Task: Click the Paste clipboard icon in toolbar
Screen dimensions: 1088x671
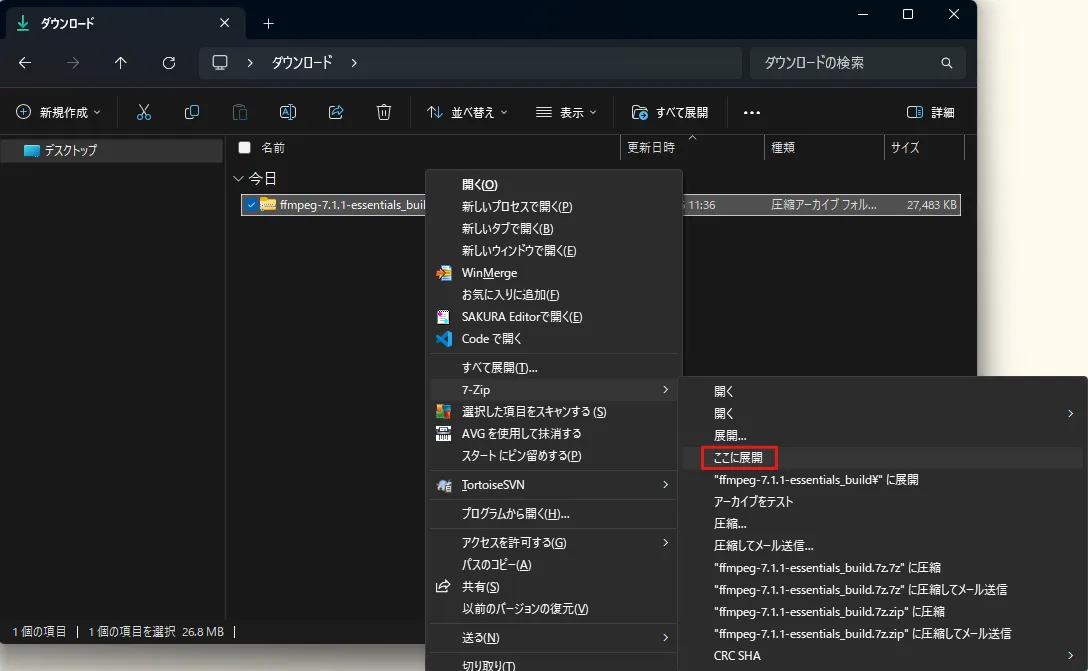Action: (239, 112)
